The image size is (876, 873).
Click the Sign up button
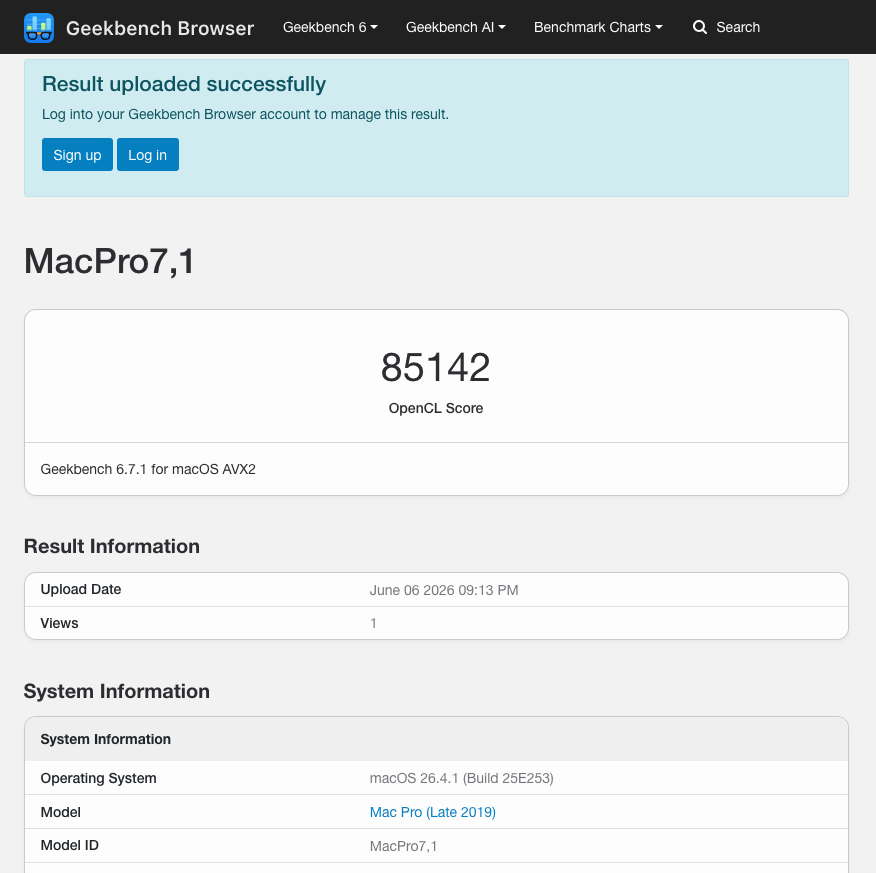click(77, 155)
